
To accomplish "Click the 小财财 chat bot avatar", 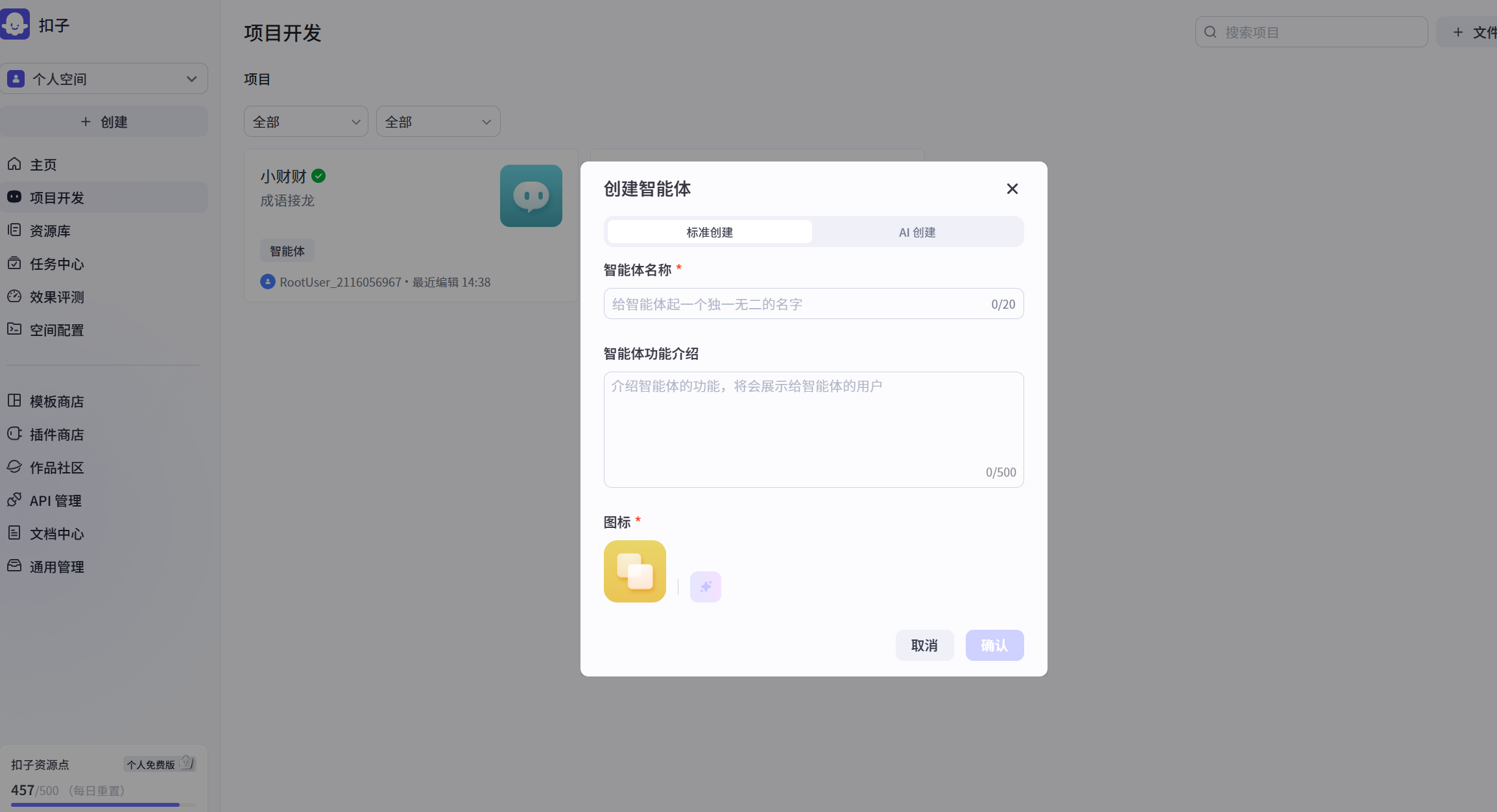I will pos(531,196).
